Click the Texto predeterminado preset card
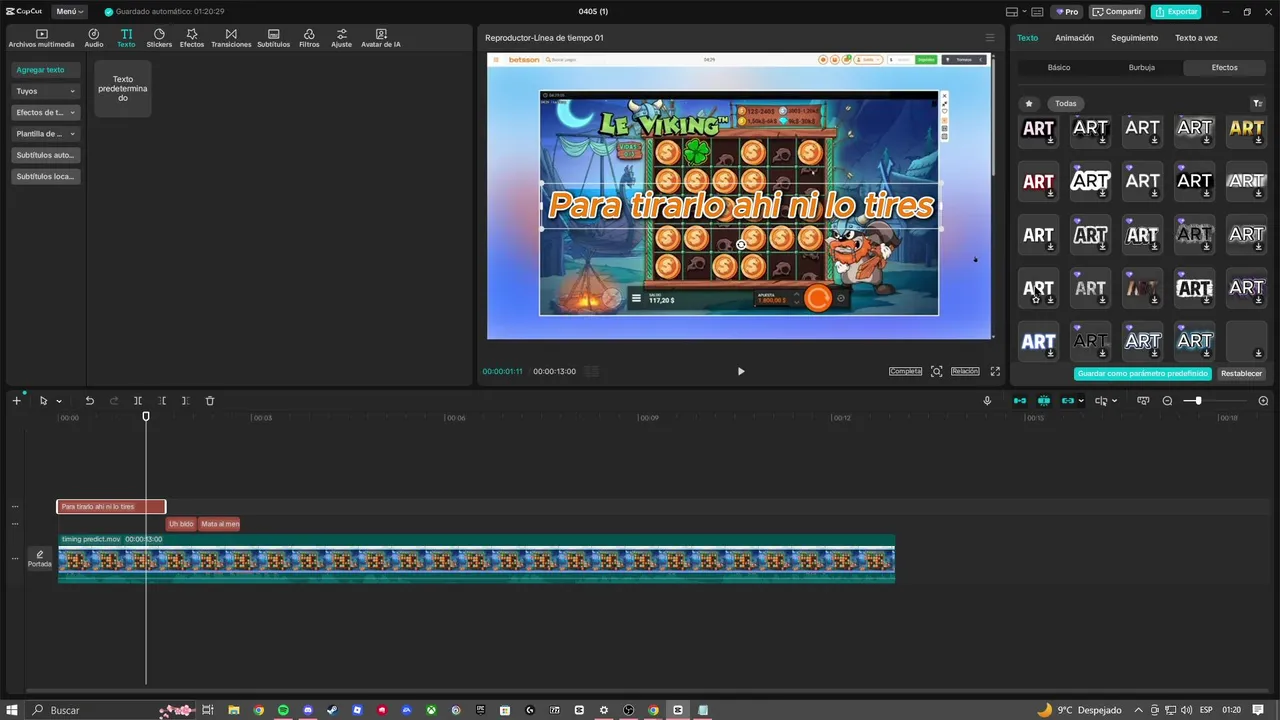The image size is (1280, 720). pos(123,89)
